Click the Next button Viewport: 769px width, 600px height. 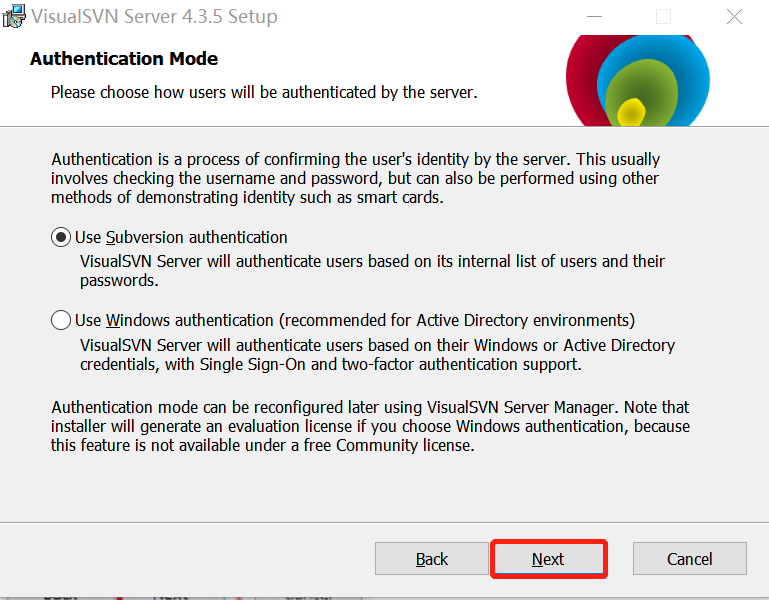[x=549, y=559]
